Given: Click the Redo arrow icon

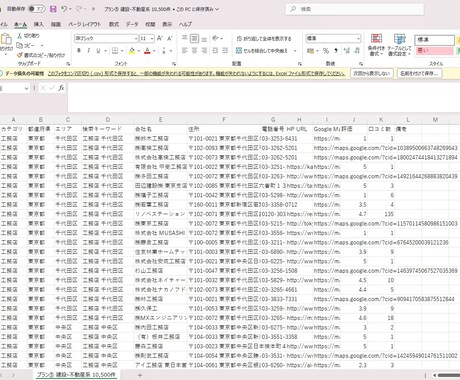Looking at the screenshot, I should [x=79, y=9].
